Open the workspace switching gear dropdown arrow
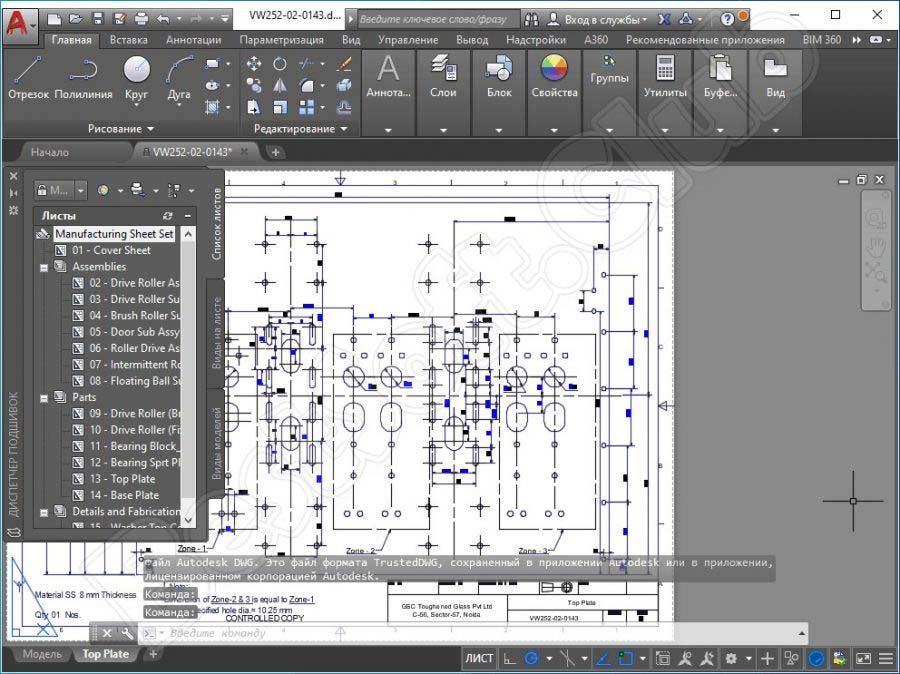 coord(748,658)
